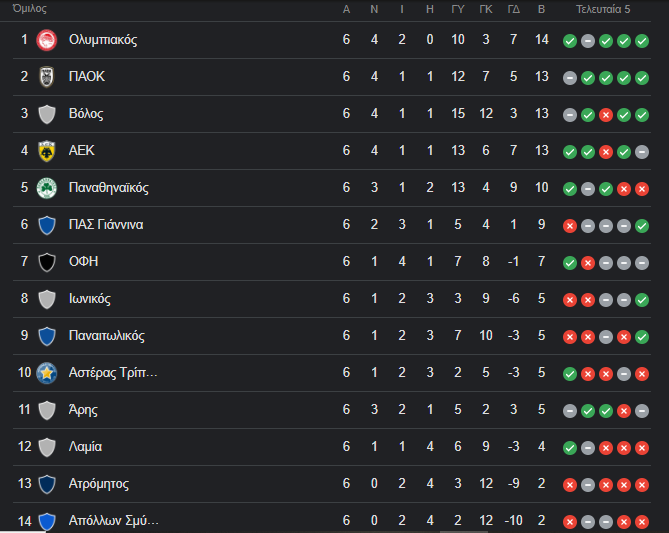
Task: Click the yellow AEK crest
Action: tap(46, 151)
